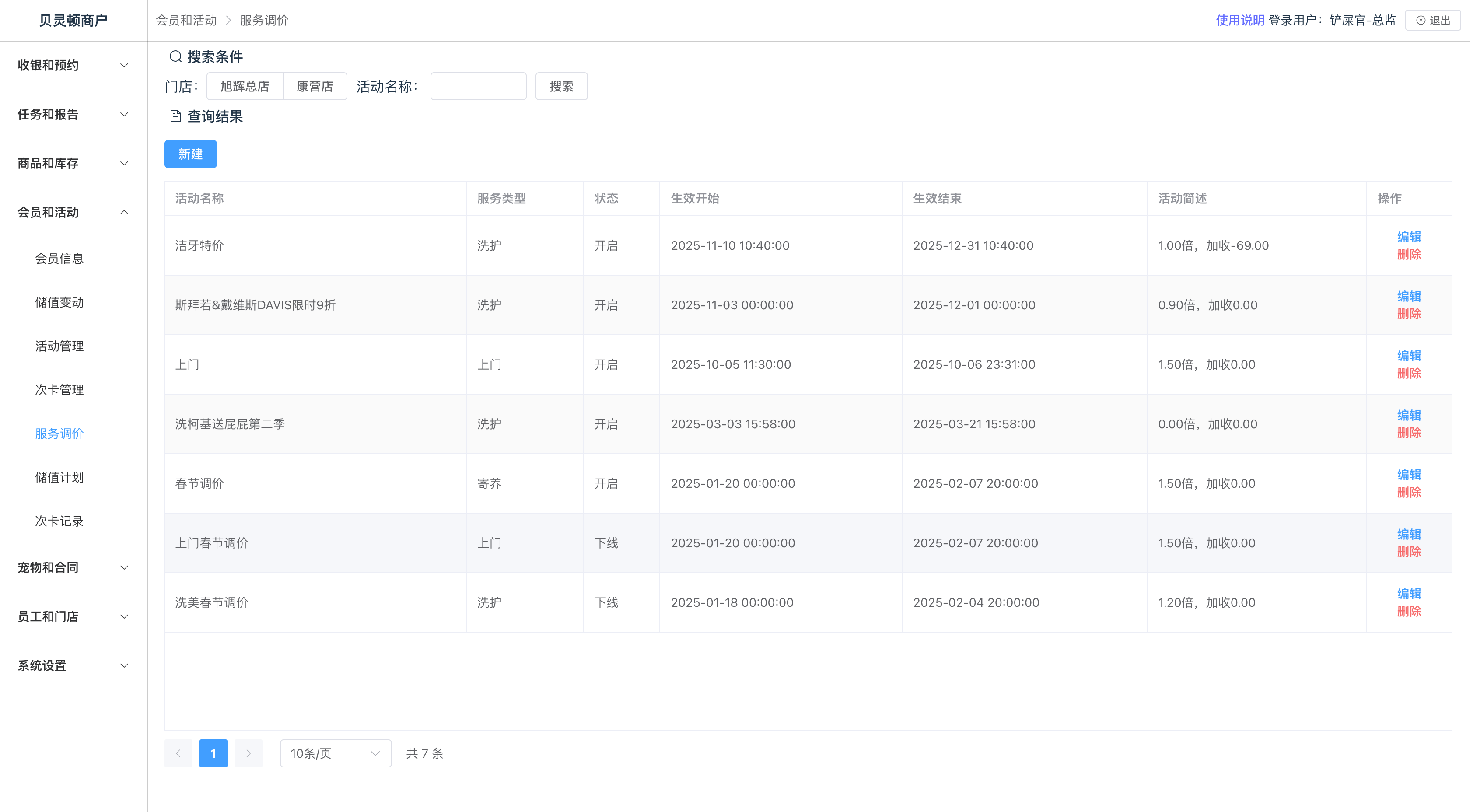
Task: Select the 康营店 store toggle
Action: point(315,86)
